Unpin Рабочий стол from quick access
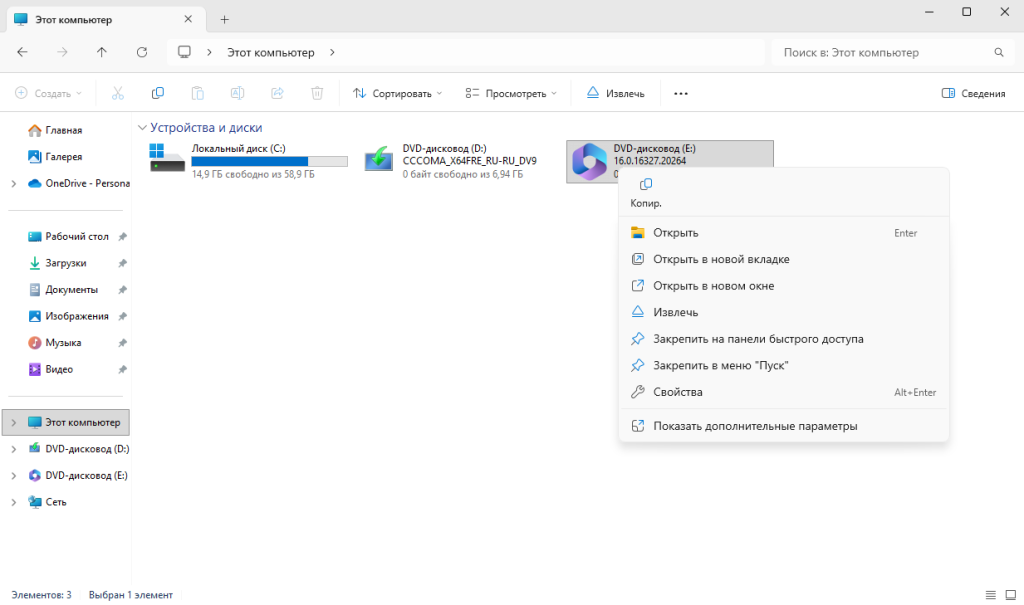 click(122, 237)
